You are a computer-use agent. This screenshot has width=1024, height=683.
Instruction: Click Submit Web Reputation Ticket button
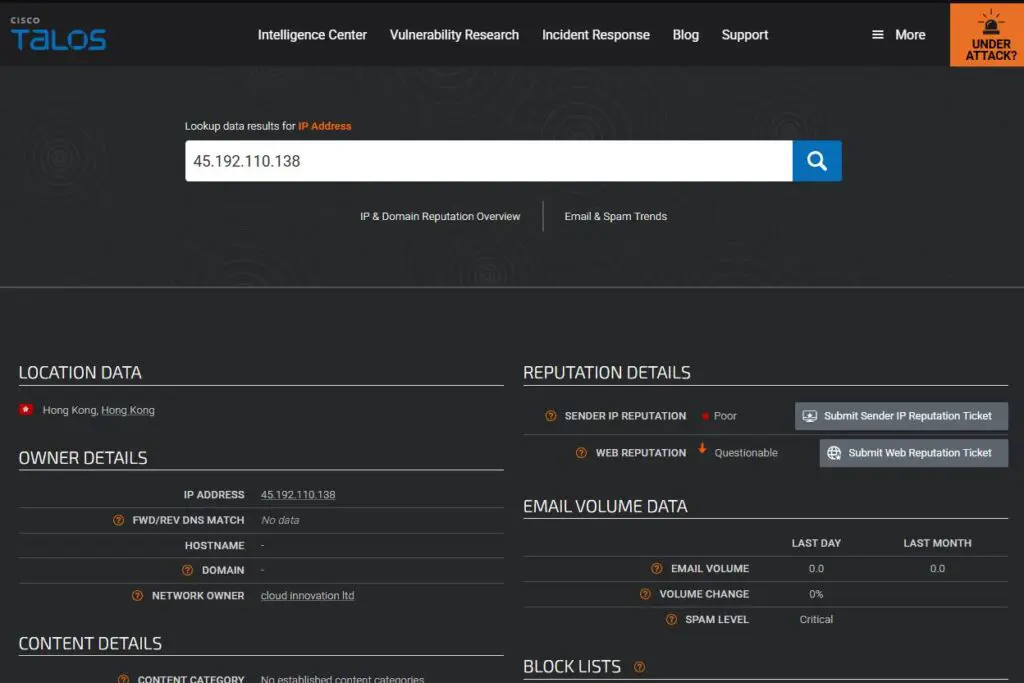click(914, 453)
